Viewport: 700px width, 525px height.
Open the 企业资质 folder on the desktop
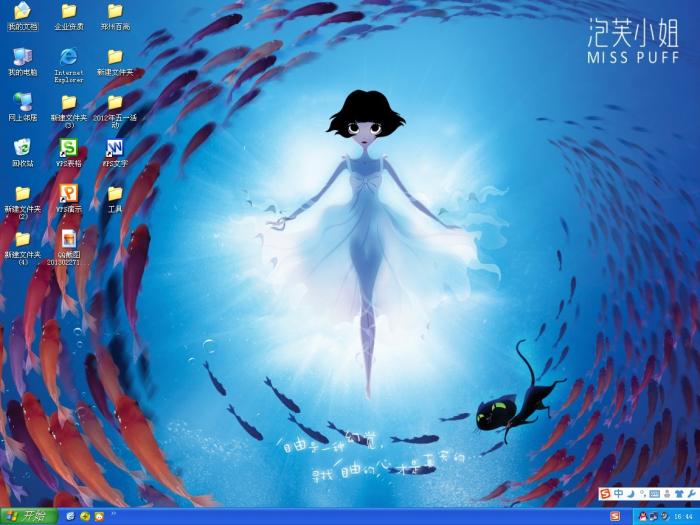pos(69,17)
